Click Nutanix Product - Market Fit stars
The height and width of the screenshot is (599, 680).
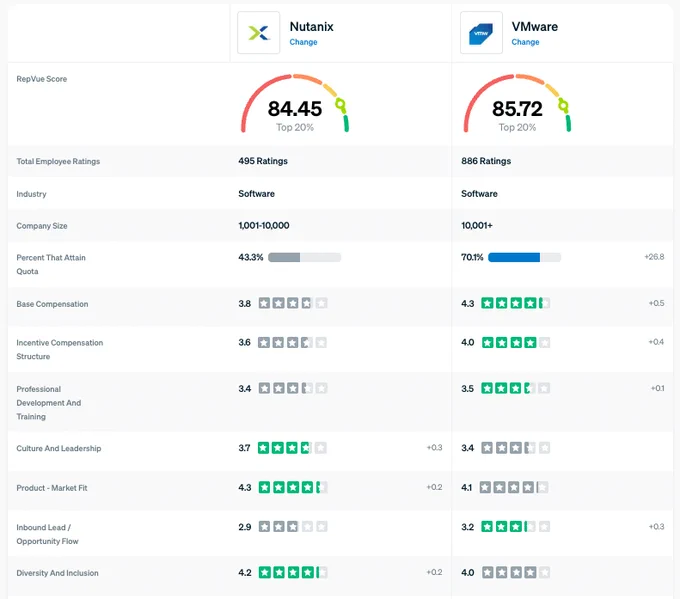293,488
